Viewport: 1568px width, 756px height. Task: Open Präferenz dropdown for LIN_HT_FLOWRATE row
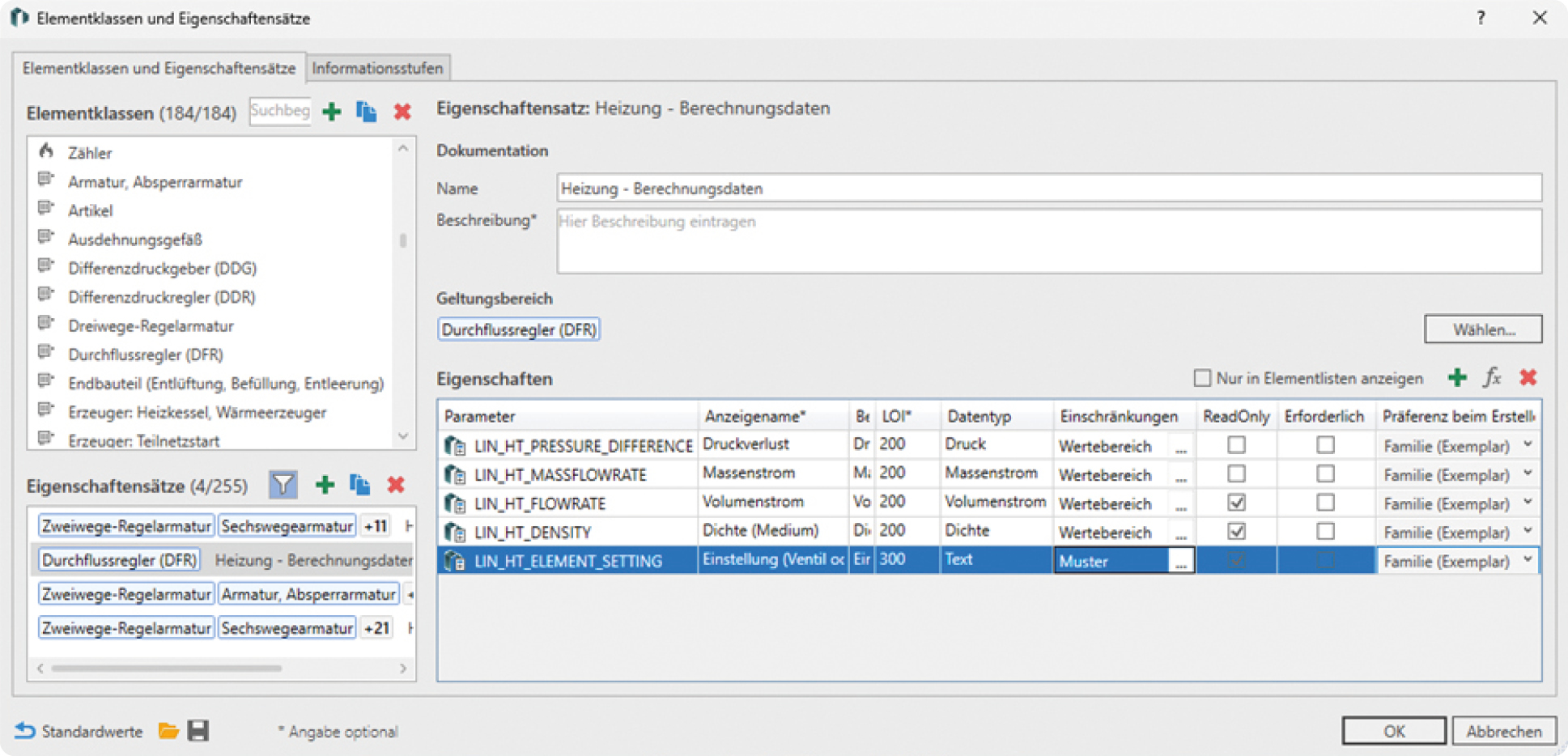(1527, 503)
